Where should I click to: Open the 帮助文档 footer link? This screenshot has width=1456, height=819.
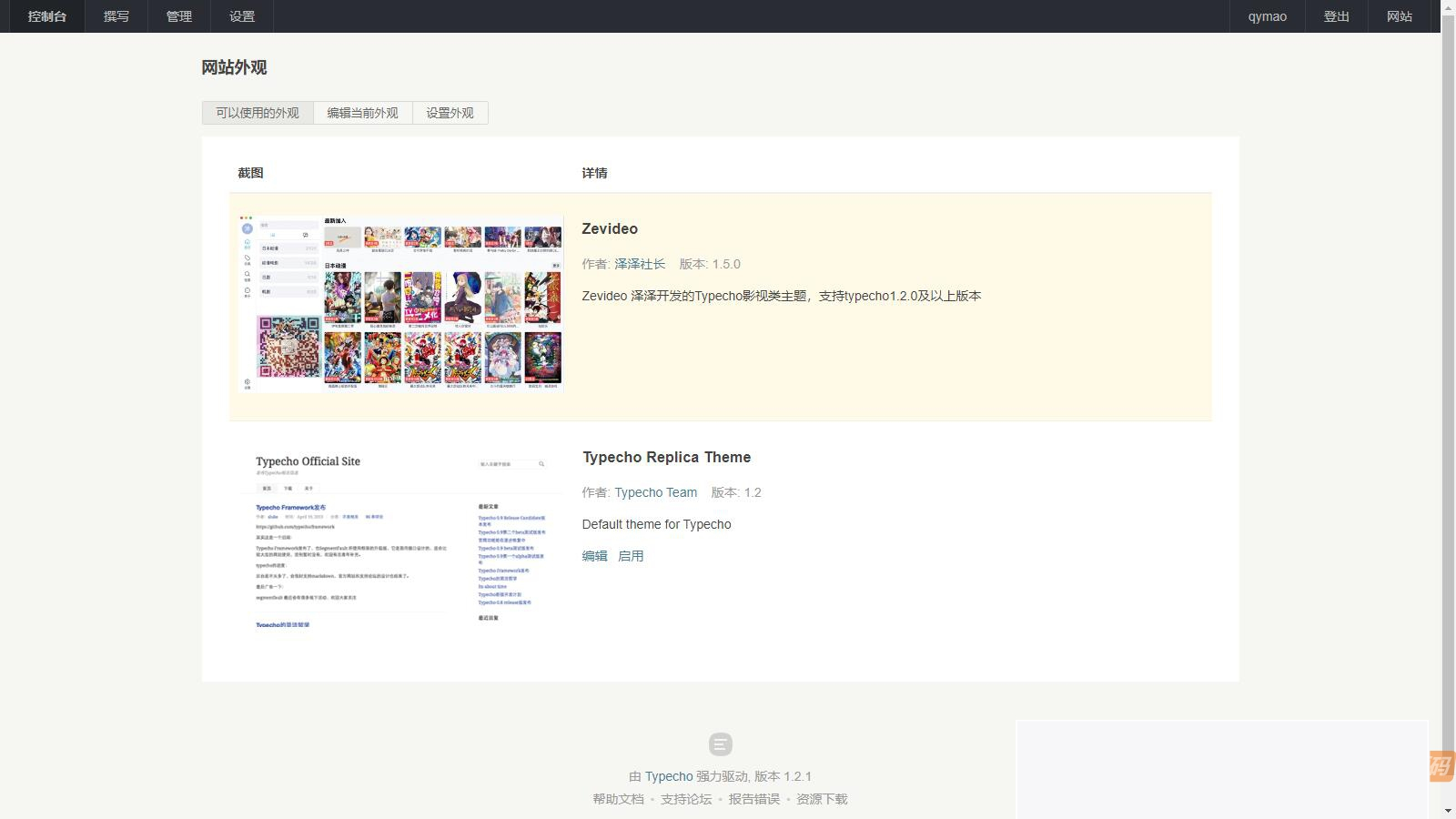coord(617,798)
